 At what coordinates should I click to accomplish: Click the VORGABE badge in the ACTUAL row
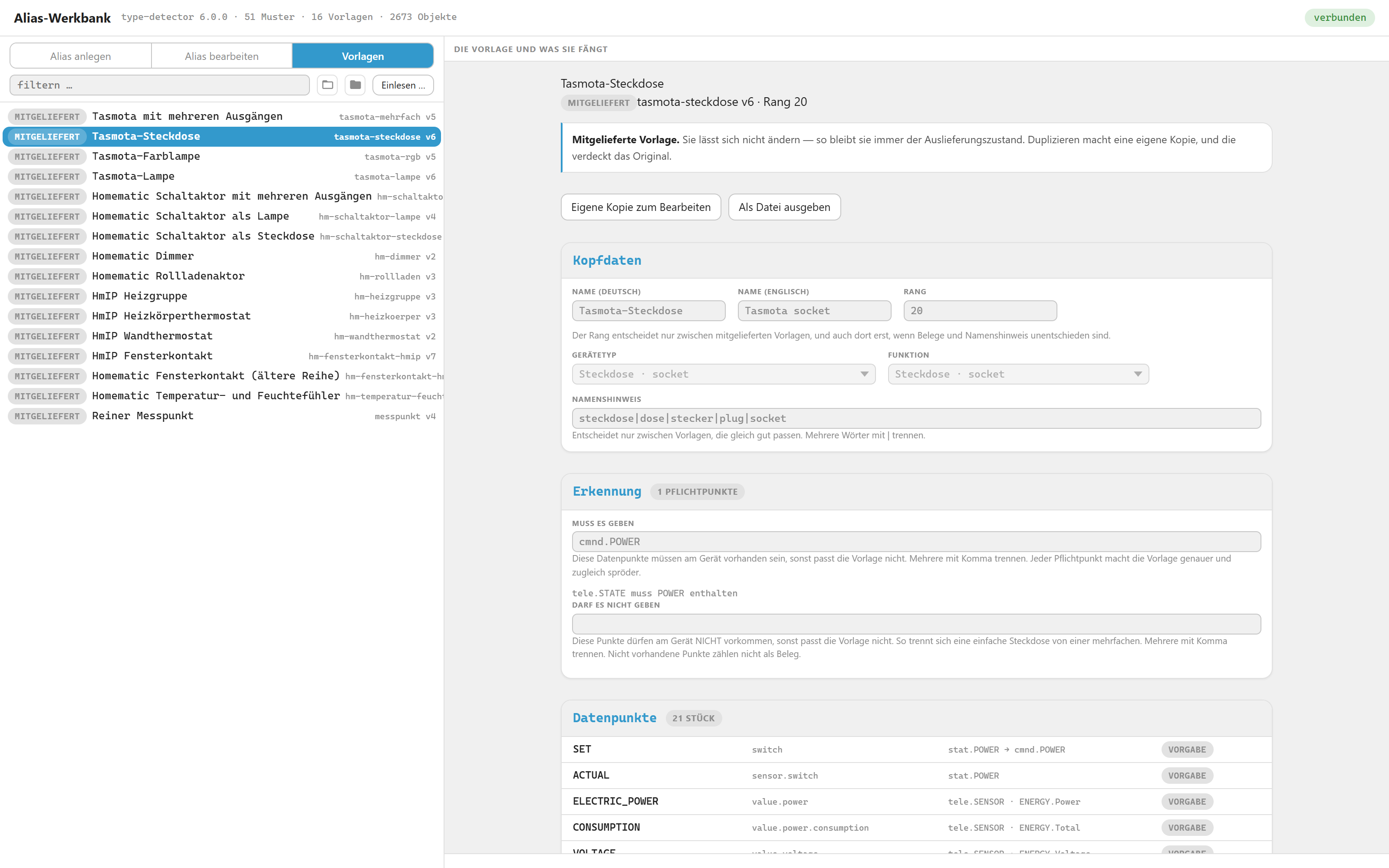point(1187,776)
